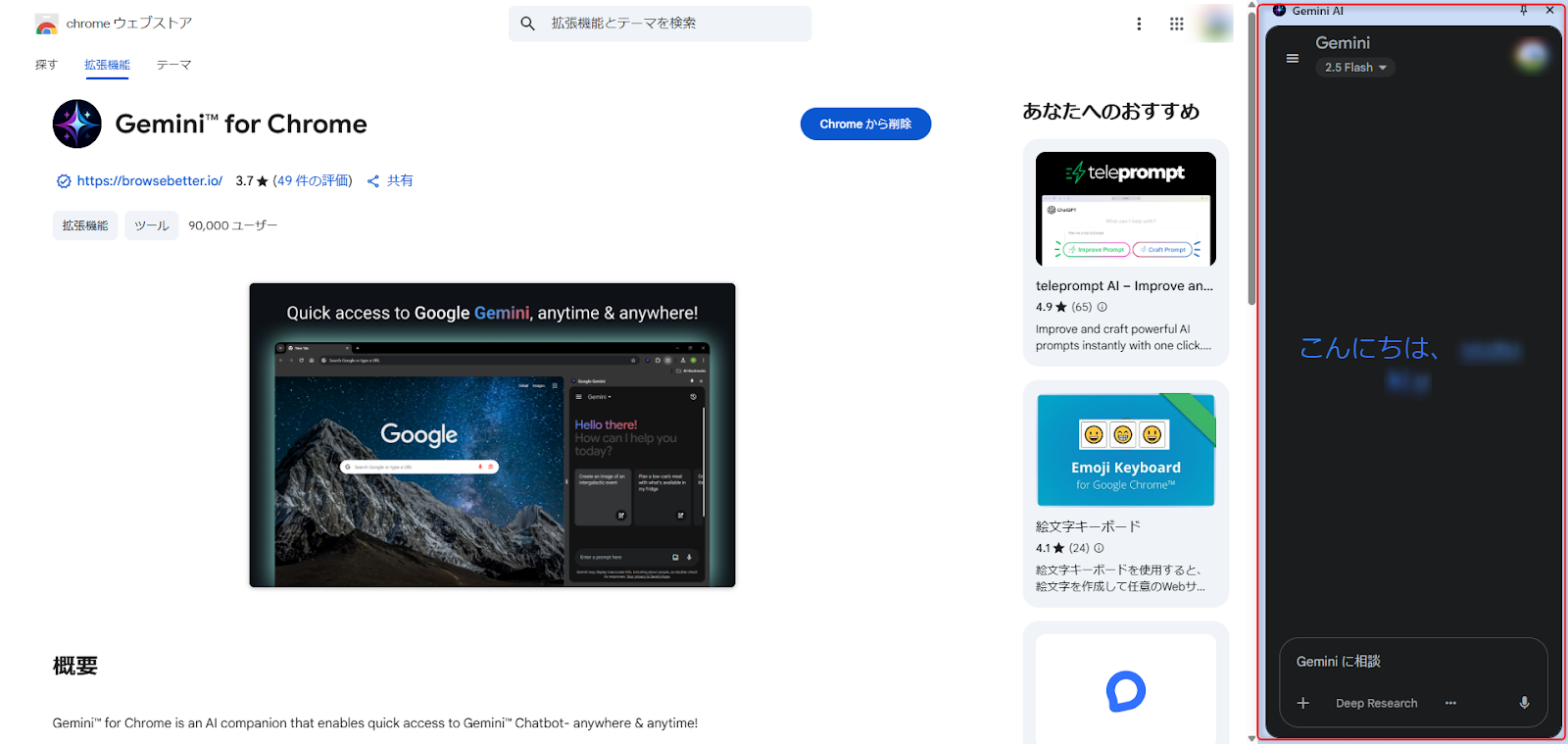This screenshot has width=1568, height=744.
Task: Click the Chrome から削除 button
Action: 865,124
